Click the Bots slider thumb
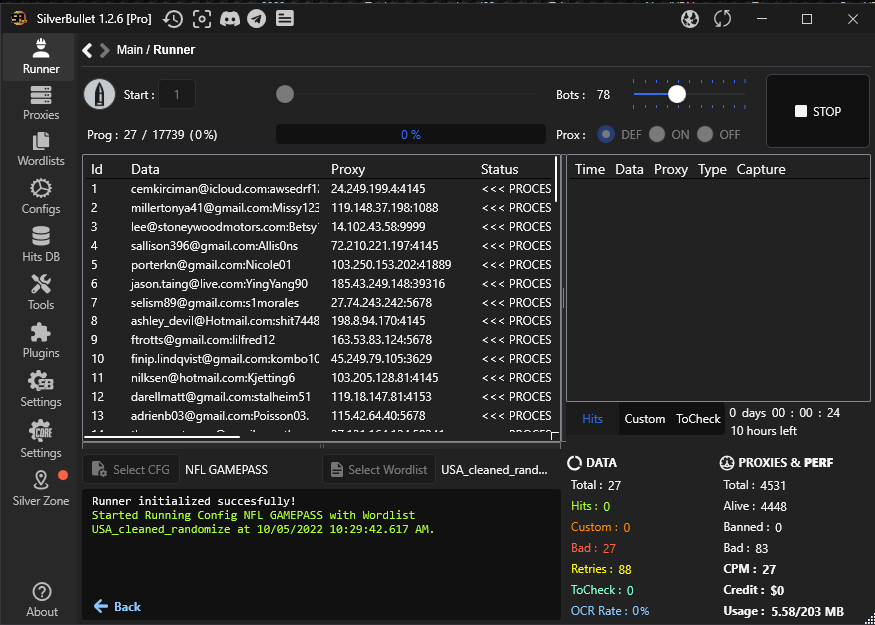Screen dimensions: 875x625 tap(677, 94)
